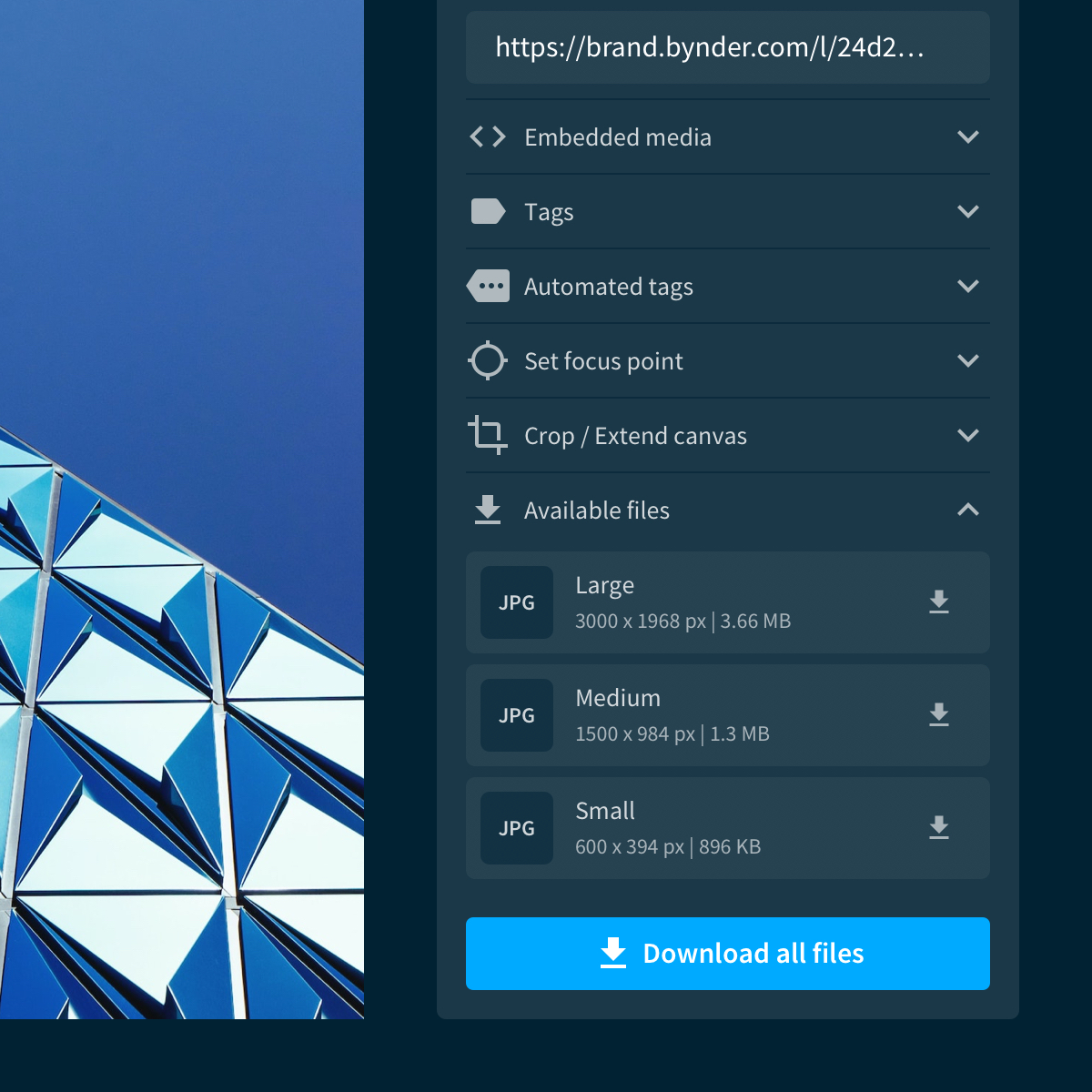The image size is (1092, 1092).
Task: Select the Crop / Extend canvas icon
Action: 488,435
